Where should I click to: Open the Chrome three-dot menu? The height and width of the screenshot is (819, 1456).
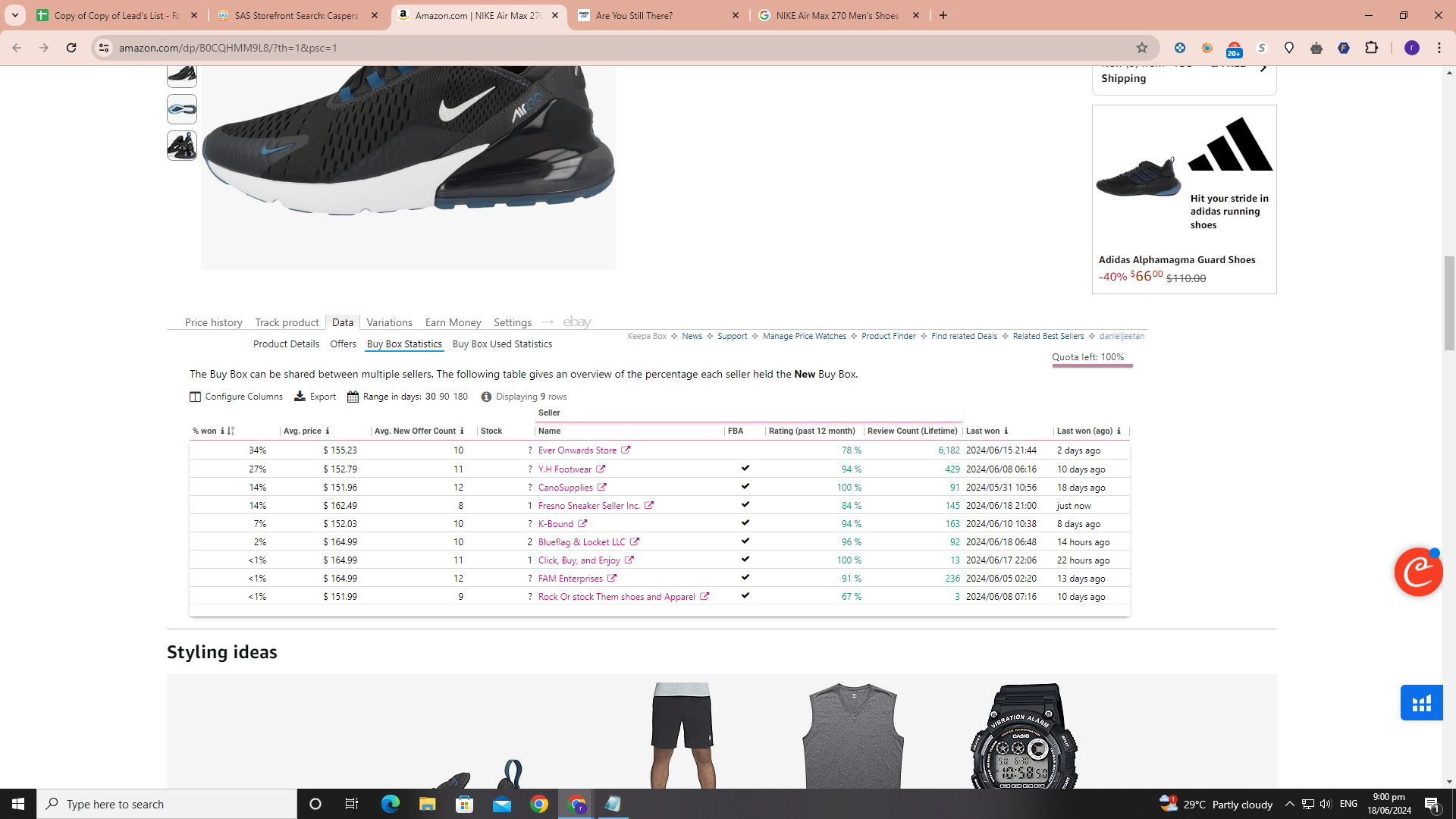pos(1440,47)
